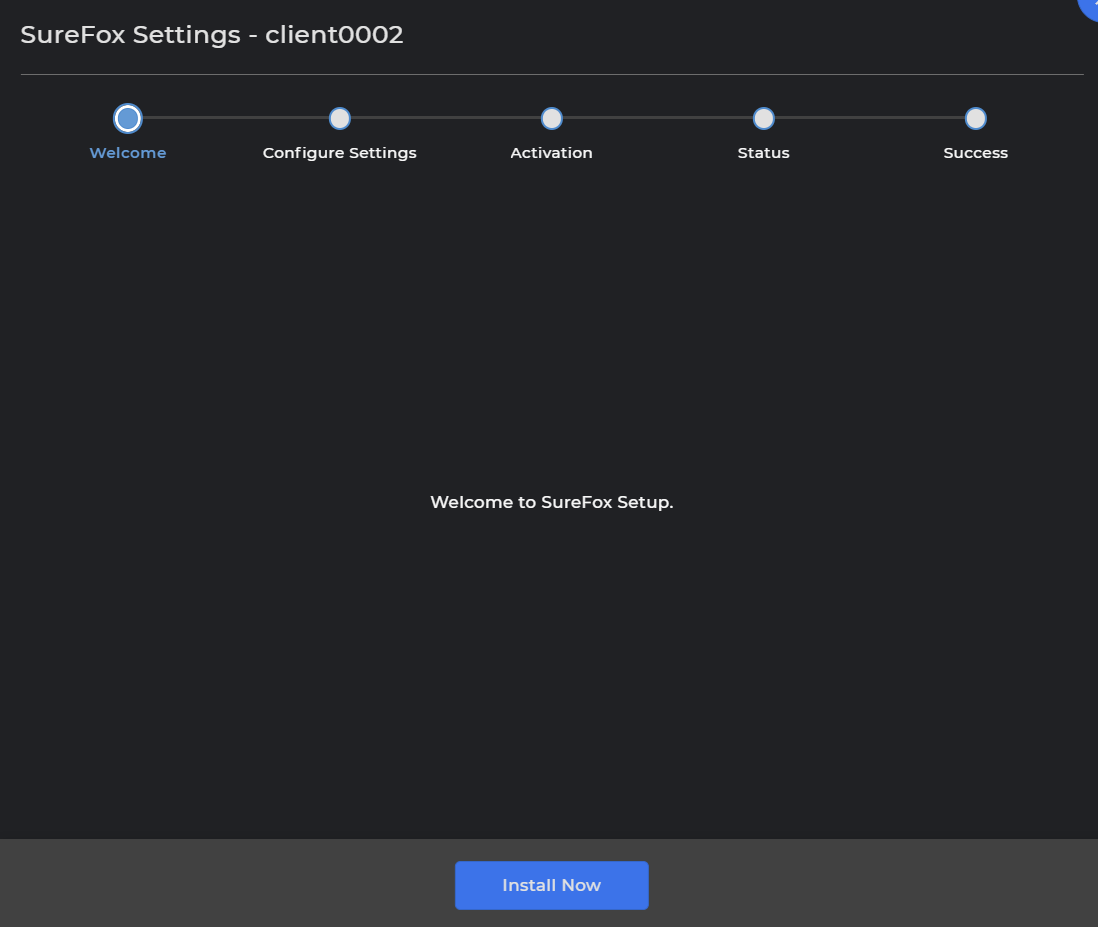This screenshot has width=1098, height=927.
Task: Go to the Welcome step label
Action: [128, 153]
